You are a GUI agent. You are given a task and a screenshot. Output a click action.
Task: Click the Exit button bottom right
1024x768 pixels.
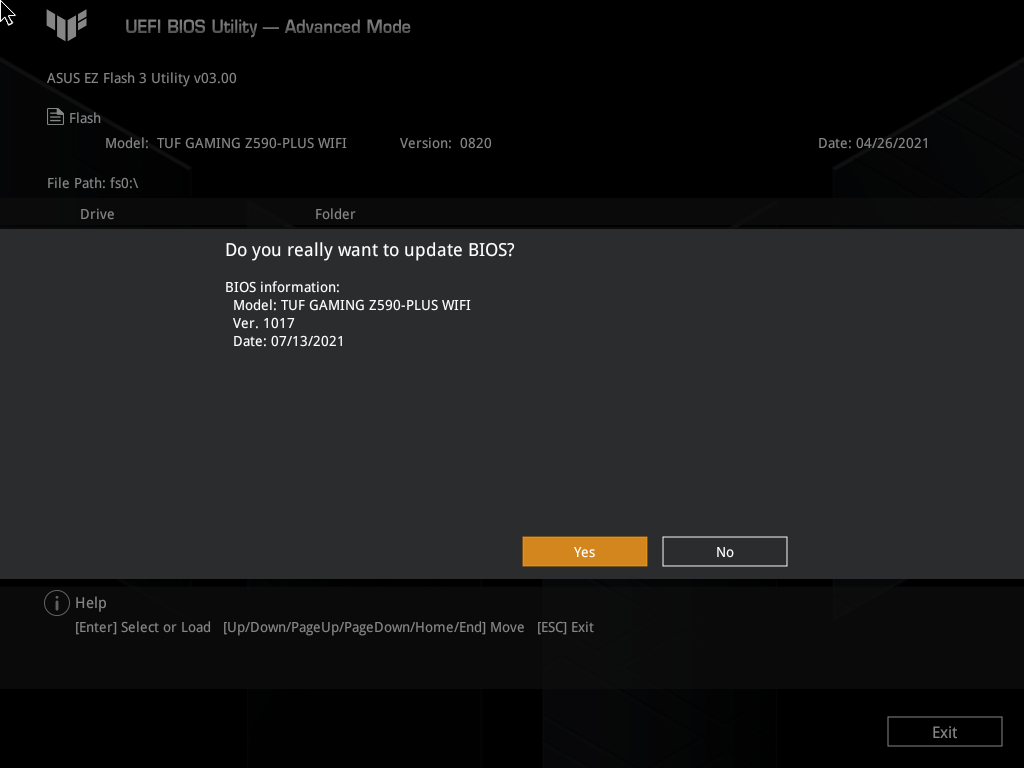tap(944, 731)
